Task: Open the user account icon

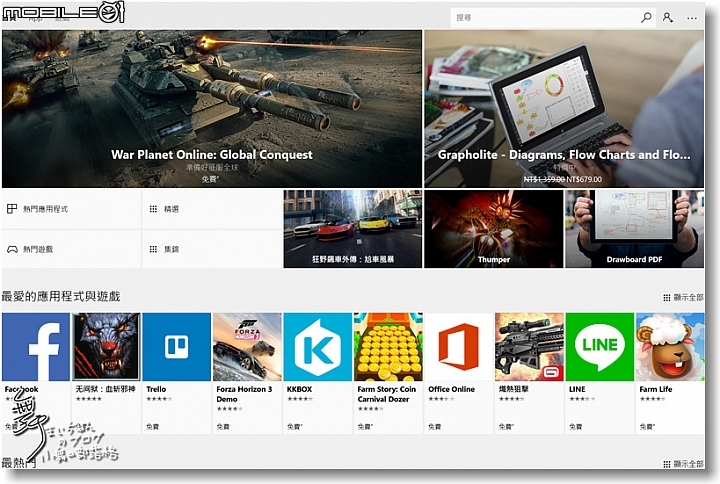Action: (668, 18)
